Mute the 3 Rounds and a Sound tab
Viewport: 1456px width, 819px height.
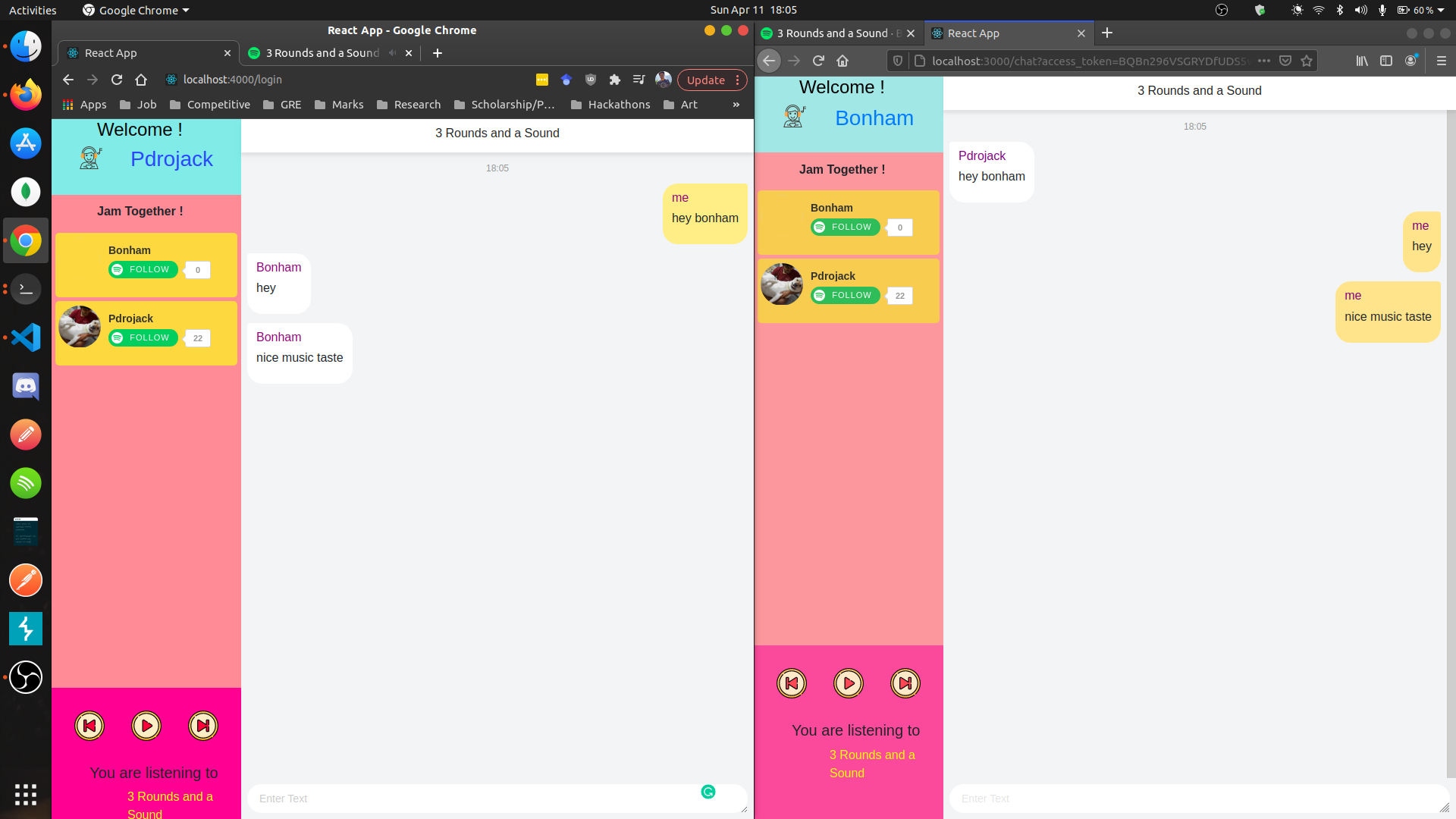(392, 53)
